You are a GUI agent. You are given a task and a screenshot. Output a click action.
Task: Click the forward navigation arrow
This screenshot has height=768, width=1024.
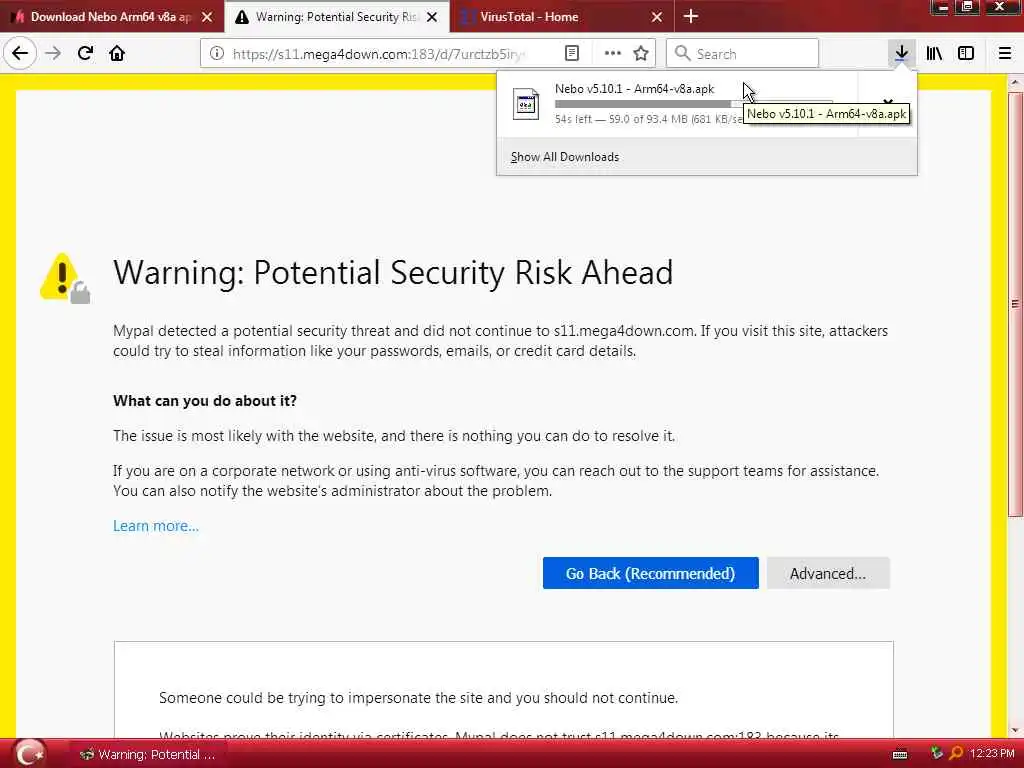tap(53, 53)
